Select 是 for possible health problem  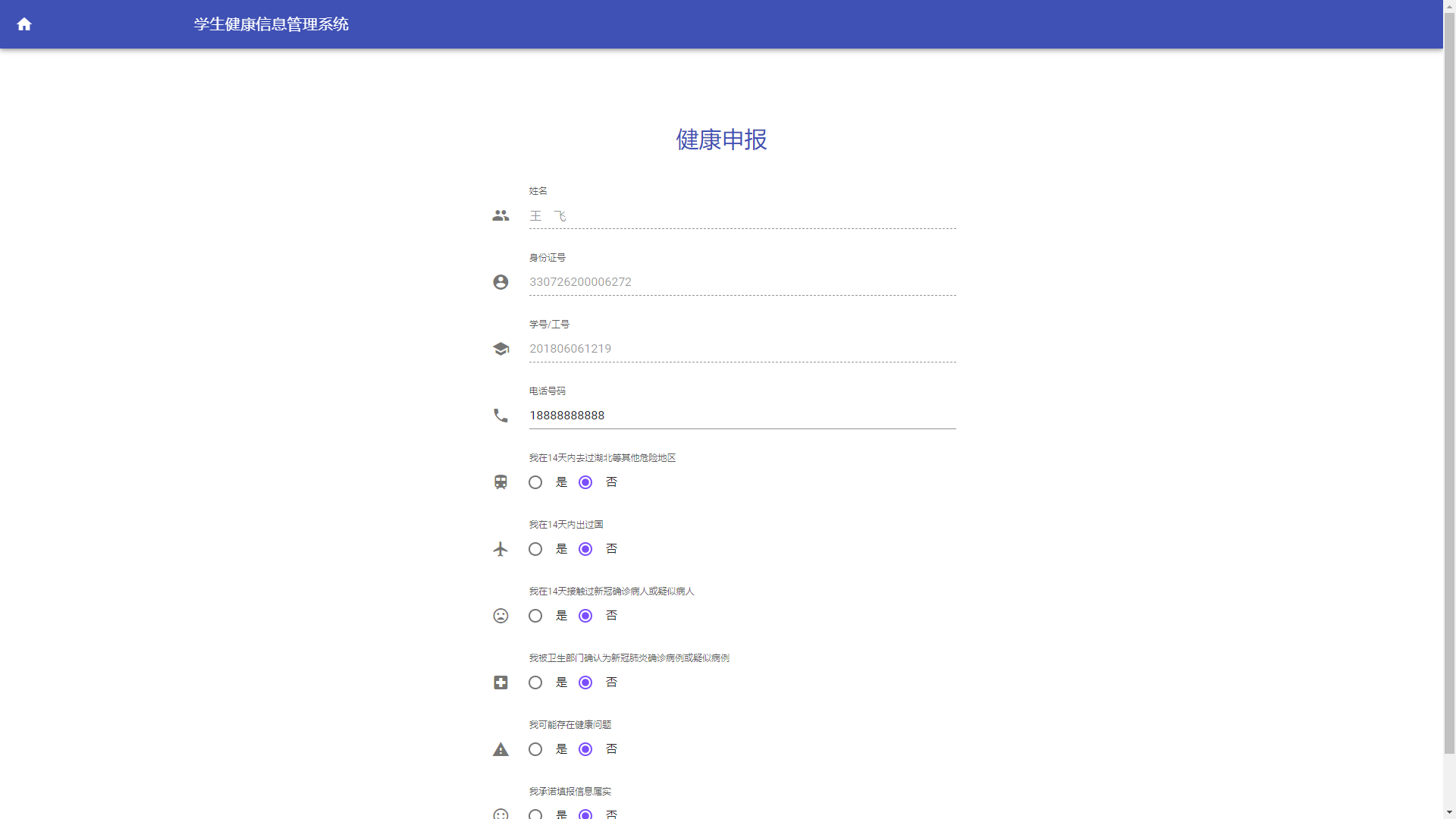pos(535,749)
